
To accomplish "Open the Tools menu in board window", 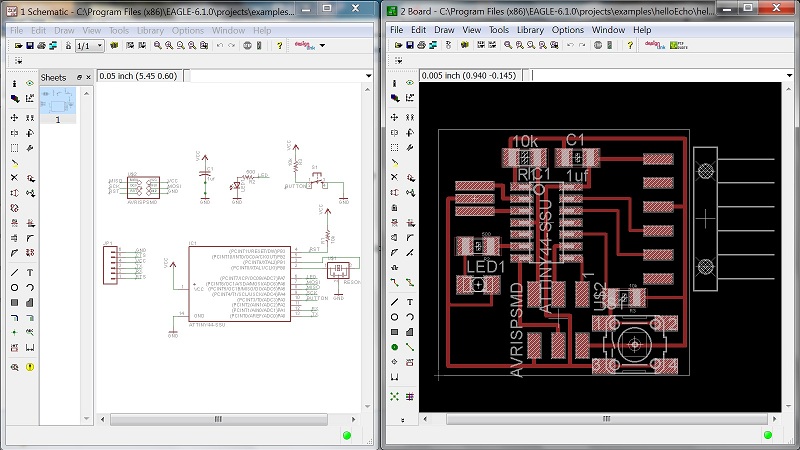I will pos(499,31).
